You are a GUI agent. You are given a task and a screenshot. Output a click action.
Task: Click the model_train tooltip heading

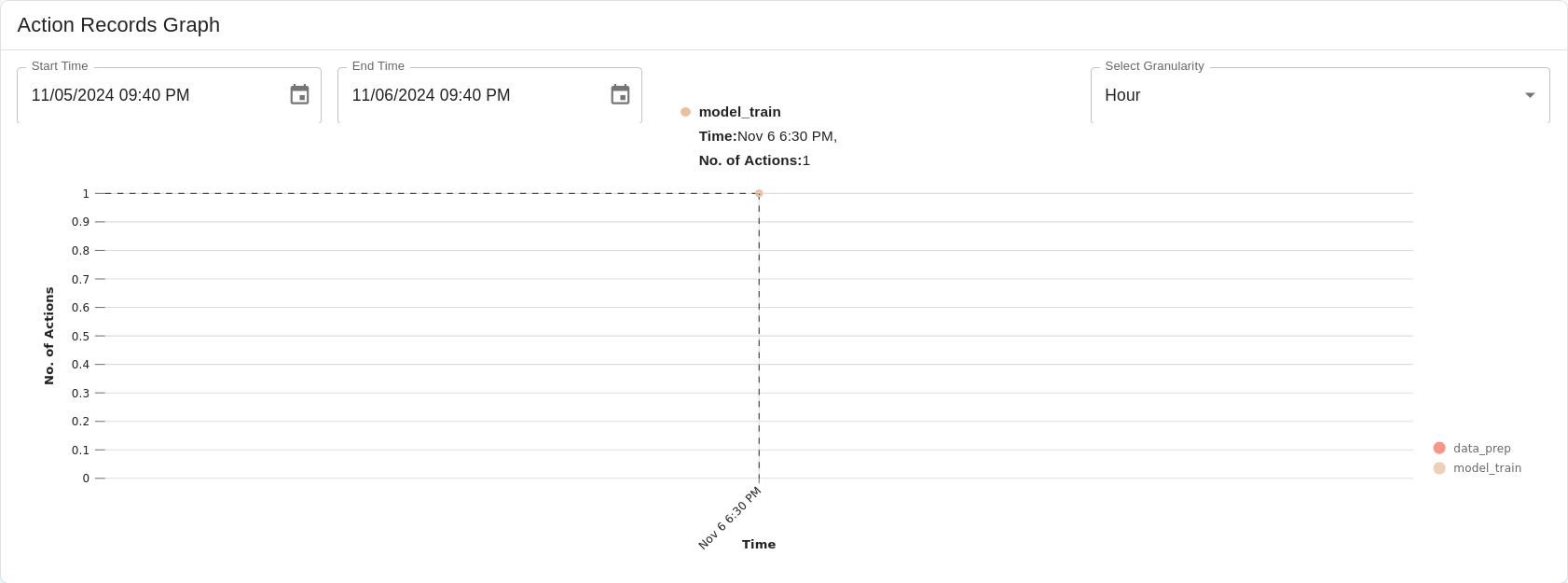point(740,112)
